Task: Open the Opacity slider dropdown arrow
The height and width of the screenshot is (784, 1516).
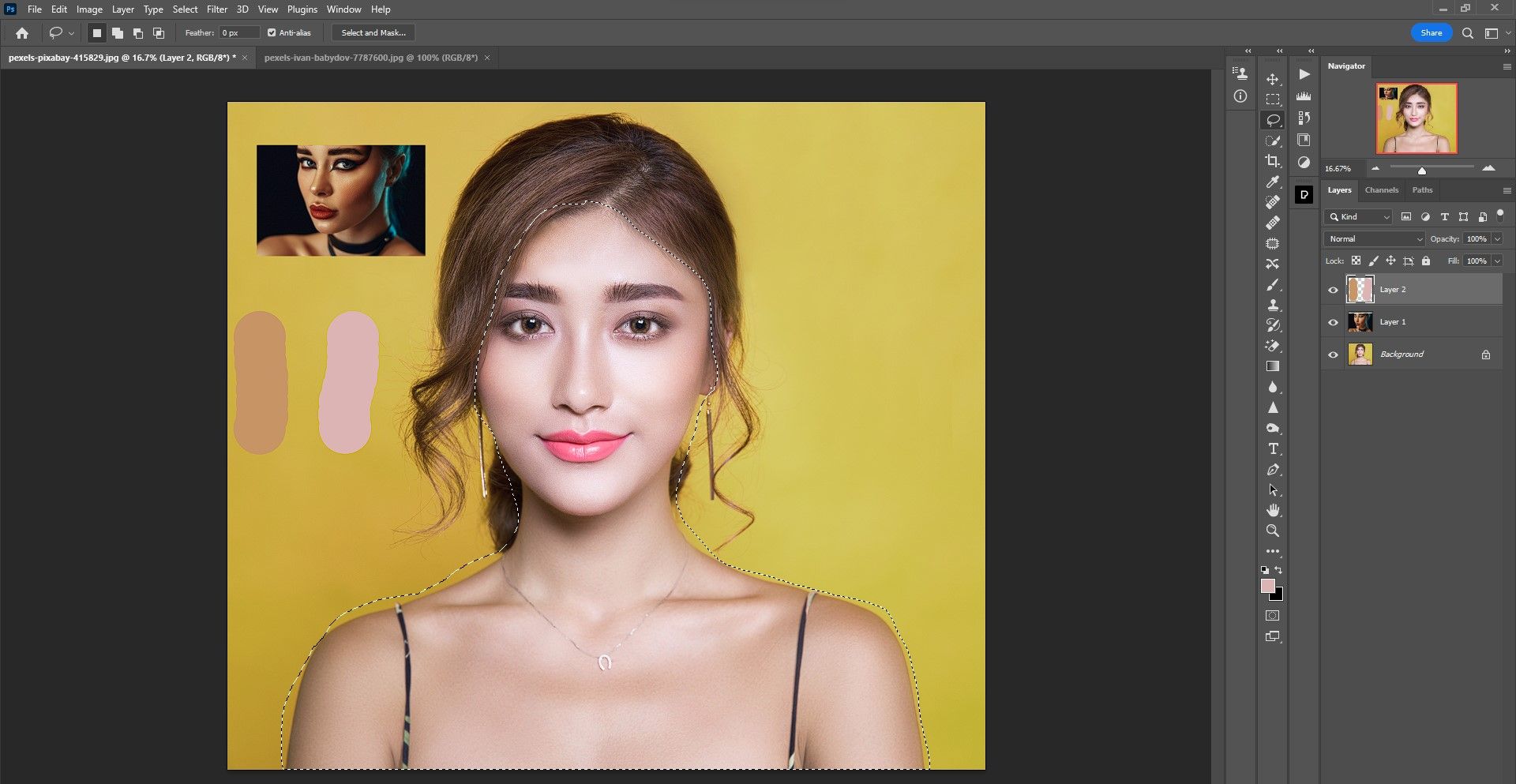Action: pos(1497,238)
